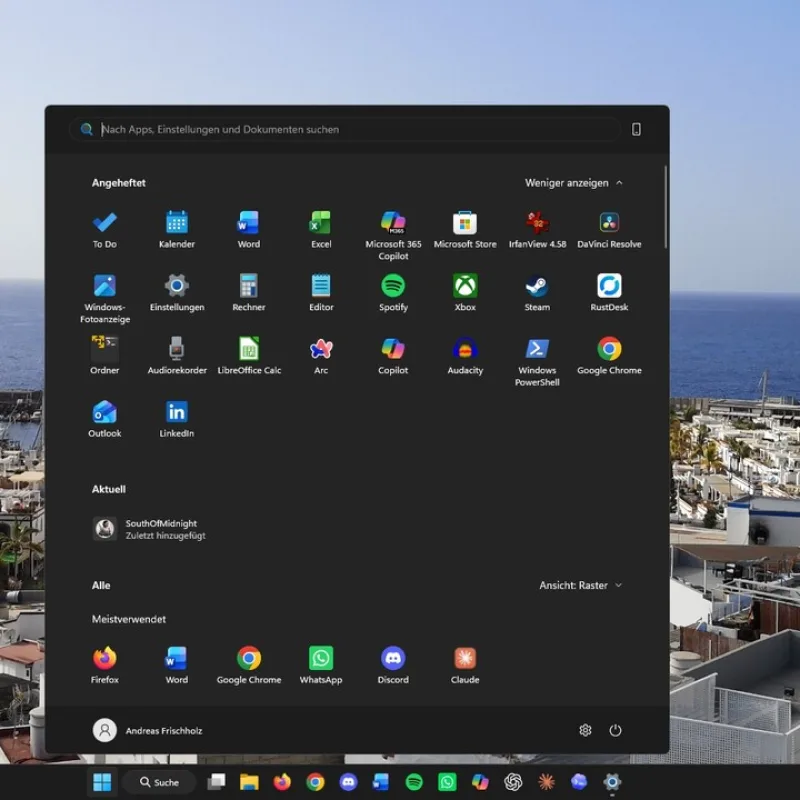
Task: Open the phone link icon beside search
Action: tap(636, 129)
